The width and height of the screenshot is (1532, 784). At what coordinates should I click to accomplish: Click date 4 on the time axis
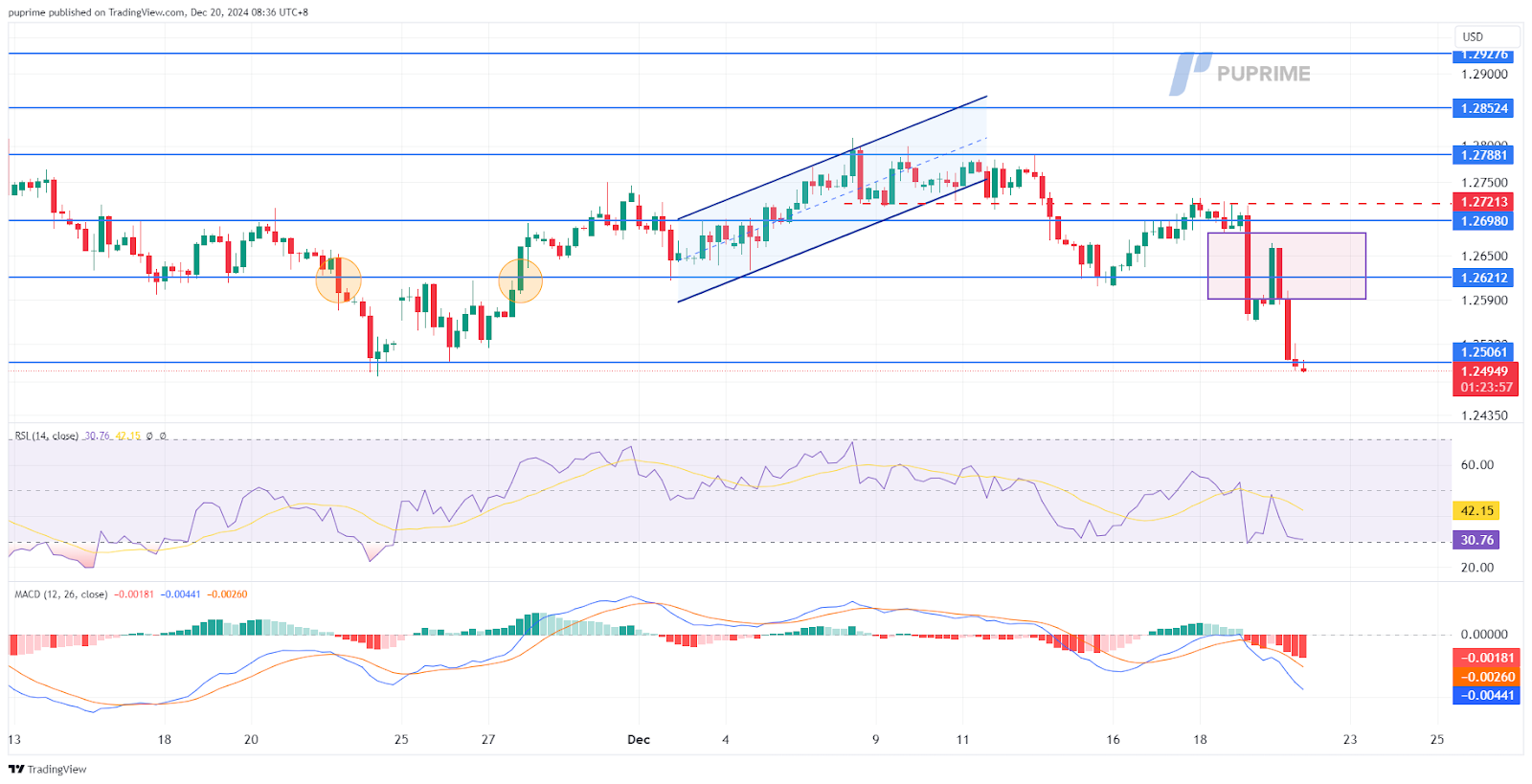pos(726,739)
